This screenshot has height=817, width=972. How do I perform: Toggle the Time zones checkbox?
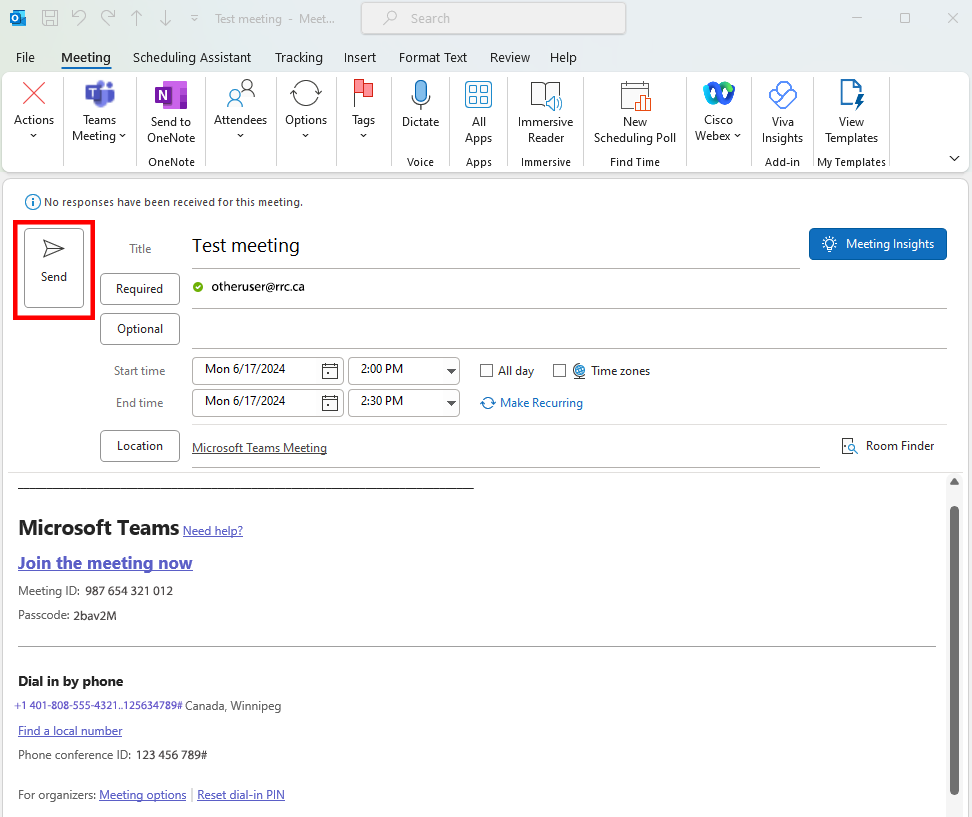tap(559, 371)
